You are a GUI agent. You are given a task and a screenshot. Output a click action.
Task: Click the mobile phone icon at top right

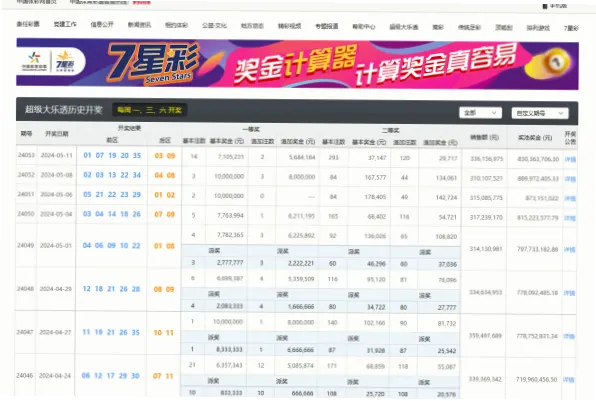[x=545, y=6]
